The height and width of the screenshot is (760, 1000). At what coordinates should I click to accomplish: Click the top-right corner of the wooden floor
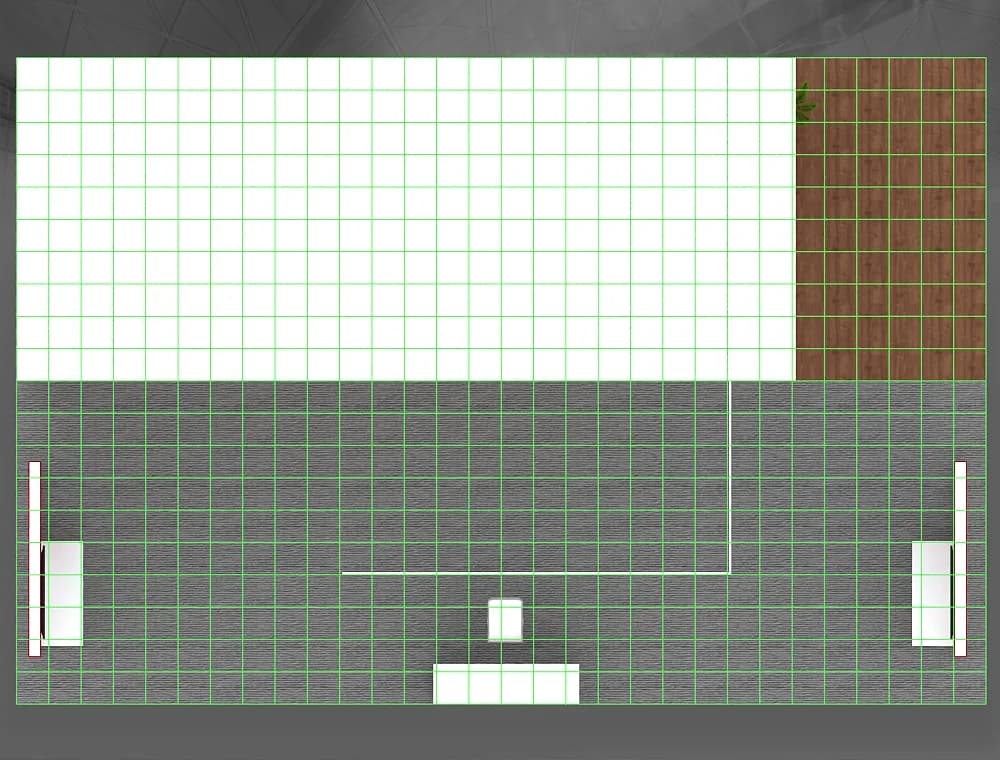pyautogui.click(x=985, y=58)
